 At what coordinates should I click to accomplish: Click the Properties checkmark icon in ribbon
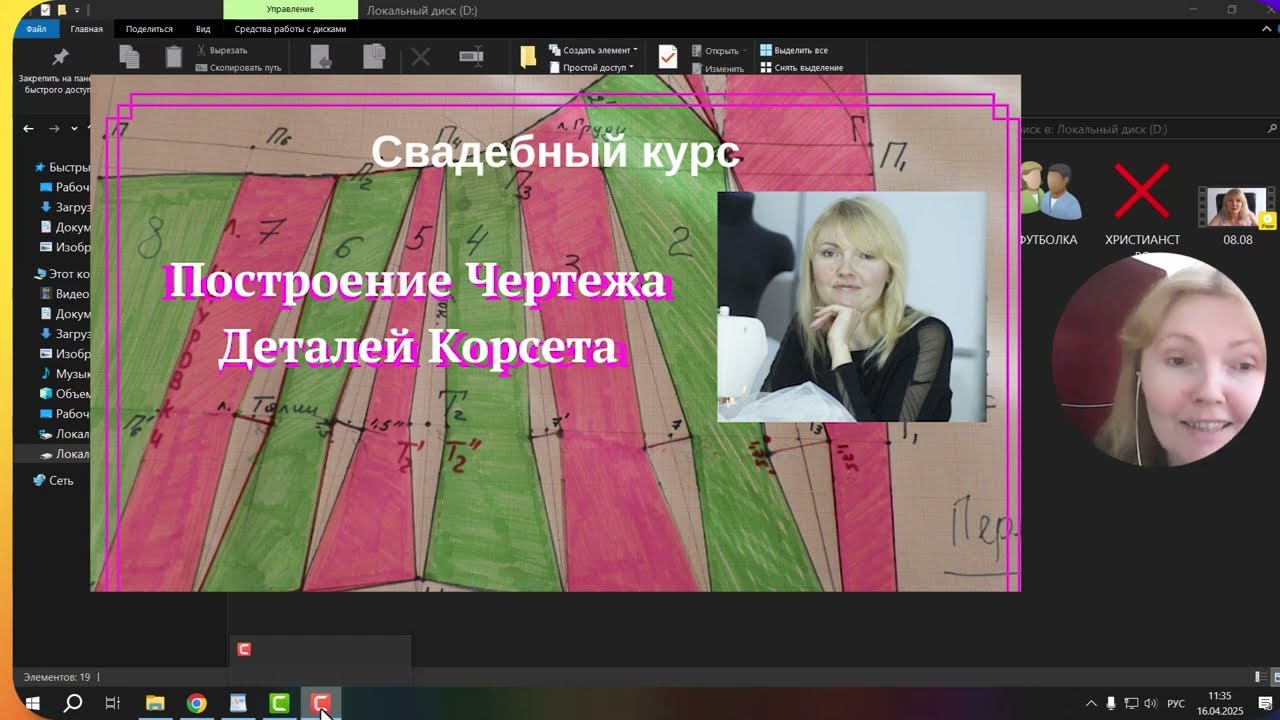pyautogui.click(x=668, y=57)
